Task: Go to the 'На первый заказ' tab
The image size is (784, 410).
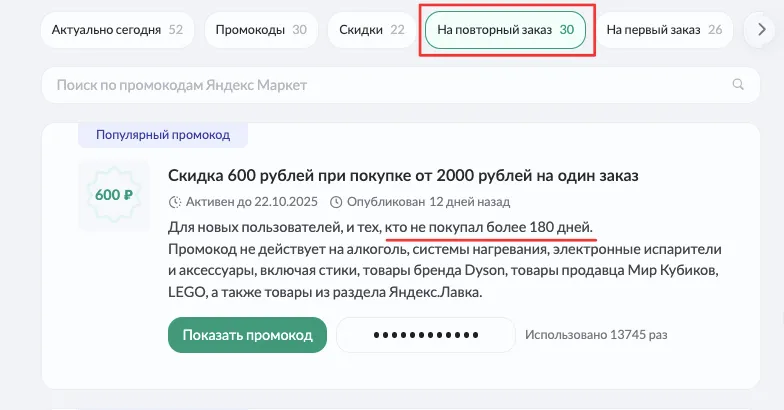Action: coord(664,30)
